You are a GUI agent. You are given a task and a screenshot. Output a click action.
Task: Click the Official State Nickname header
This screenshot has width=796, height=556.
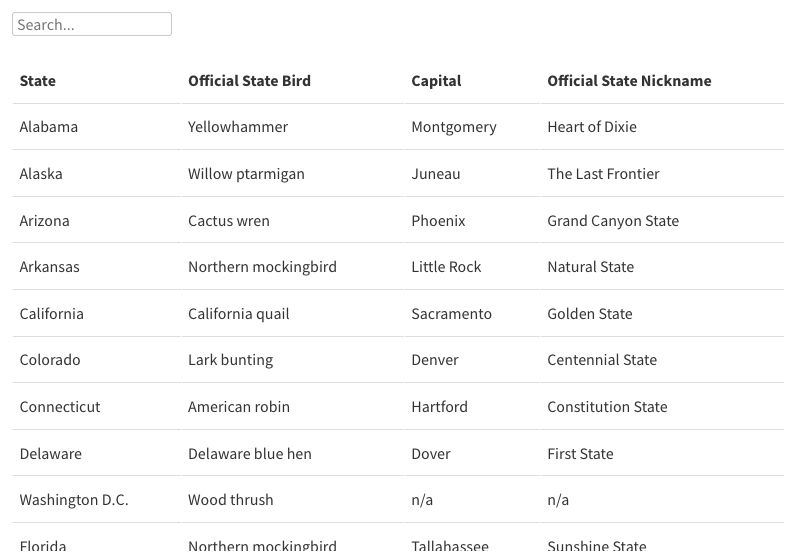(x=629, y=81)
